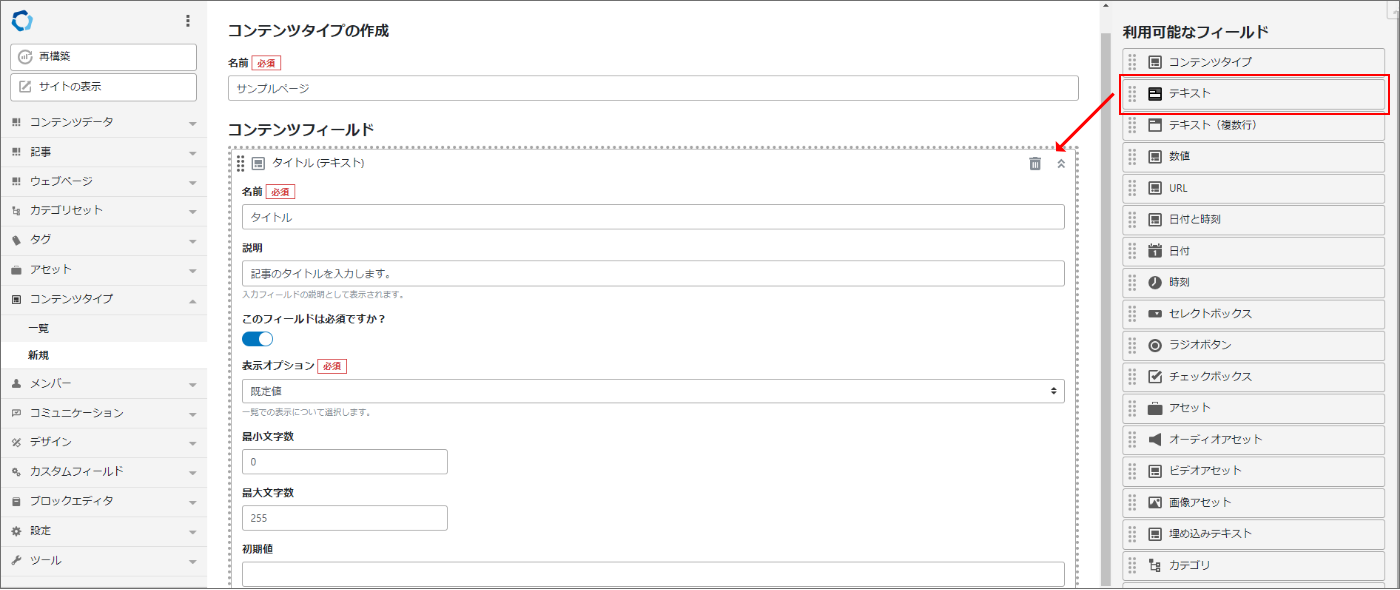This screenshot has height=590, width=1400.
Task: Click the オーディオアセット speaker icon
Action: (x=1155, y=439)
